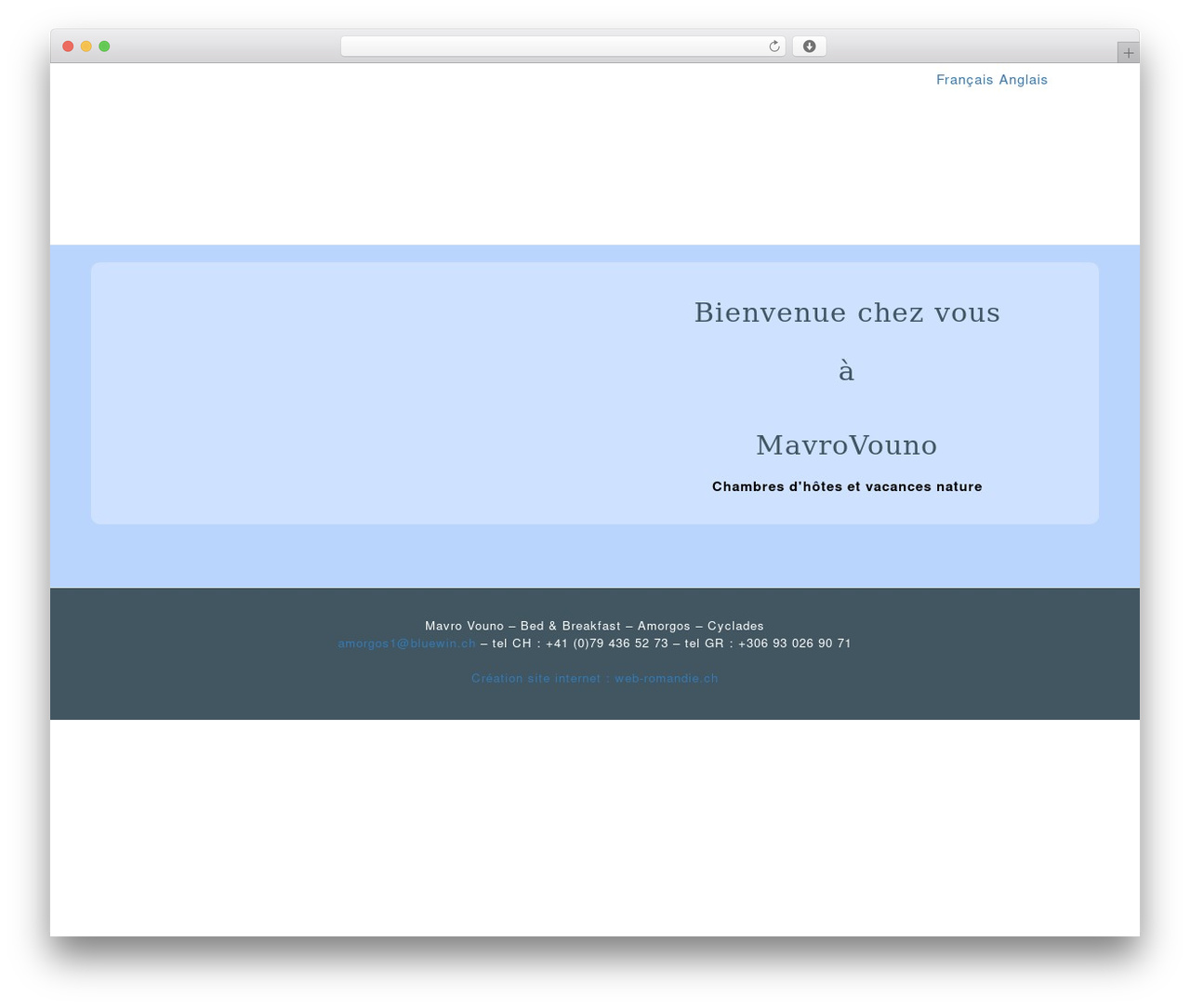Switch site language to Anglais
This screenshot has width=1190, height=1008.
(x=1024, y=80)
